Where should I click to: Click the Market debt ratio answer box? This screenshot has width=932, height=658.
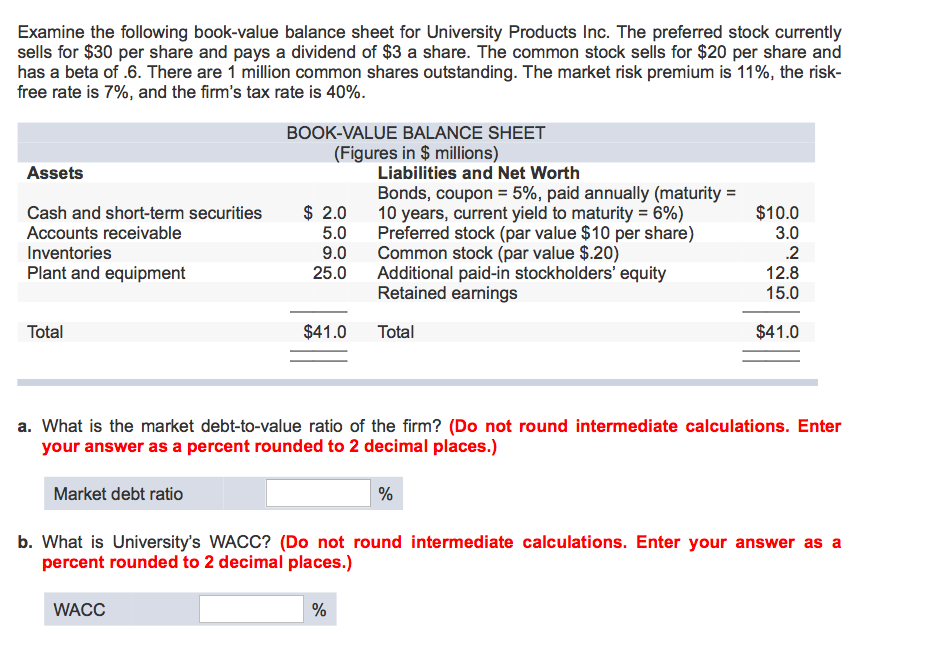coord(318,493)
